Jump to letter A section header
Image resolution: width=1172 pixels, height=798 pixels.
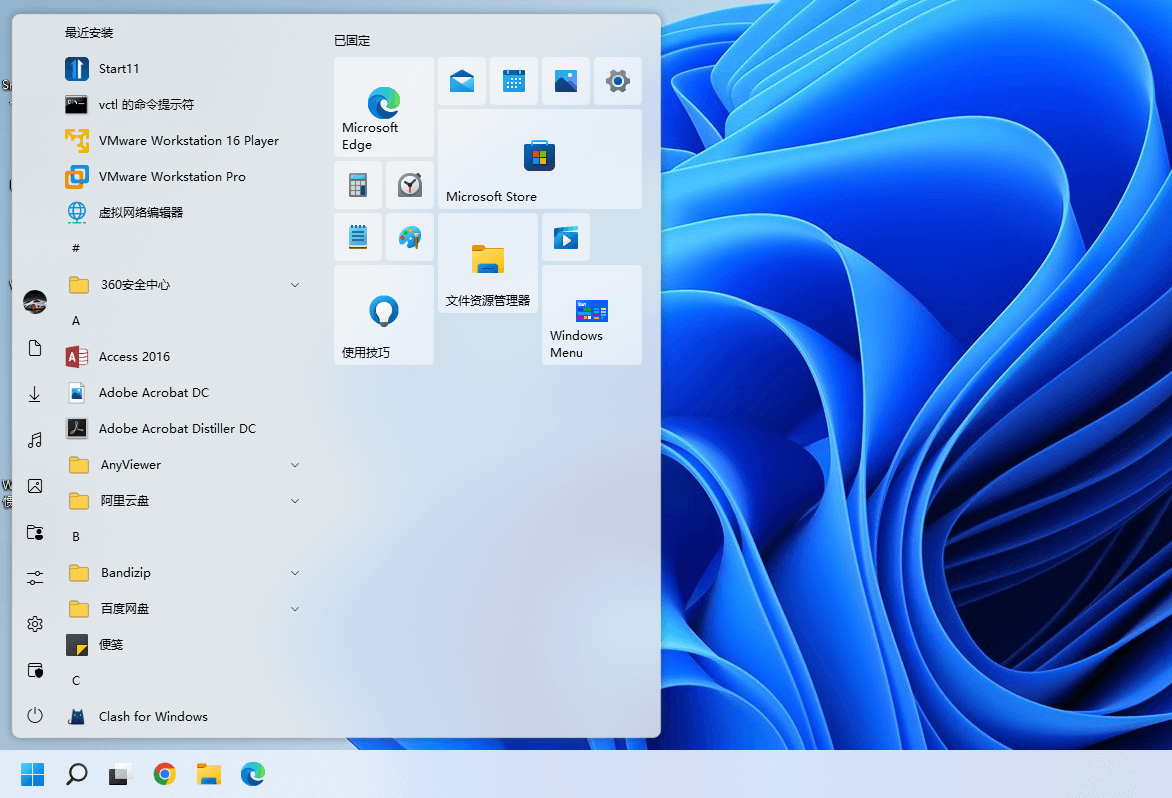pyautogui.click(x=76, y=321)
